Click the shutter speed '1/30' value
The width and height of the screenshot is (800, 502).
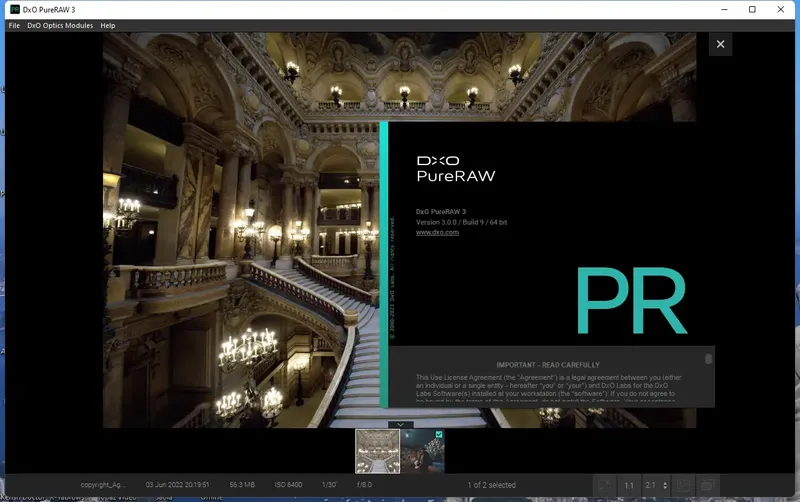(x=329, y=485)
